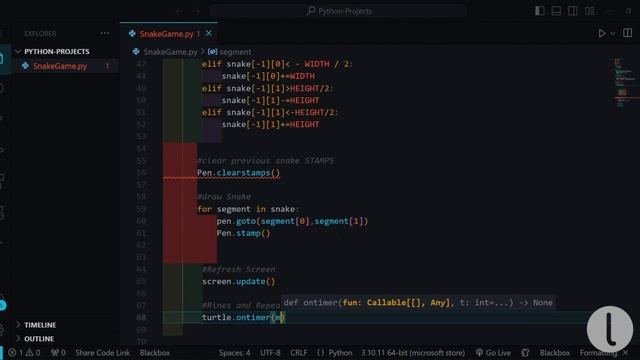Click the EXPLORER panel title
This screenshot has height=360, width=640.
tap(40, 33)
